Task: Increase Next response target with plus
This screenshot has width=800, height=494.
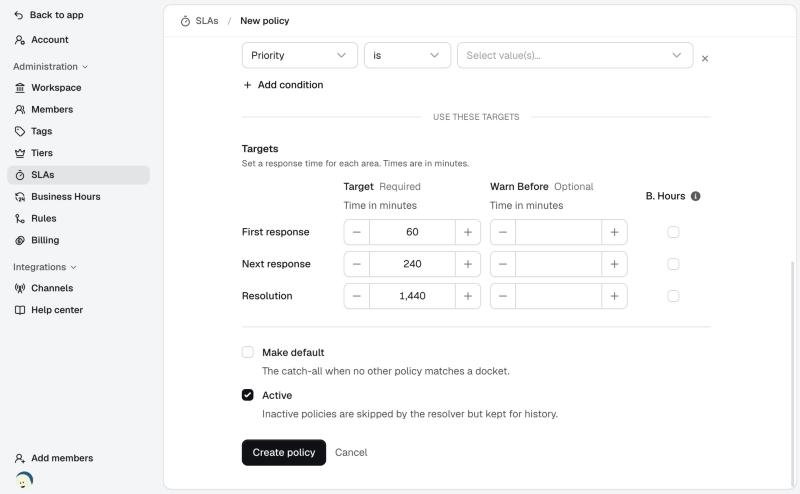Action: 468,264
